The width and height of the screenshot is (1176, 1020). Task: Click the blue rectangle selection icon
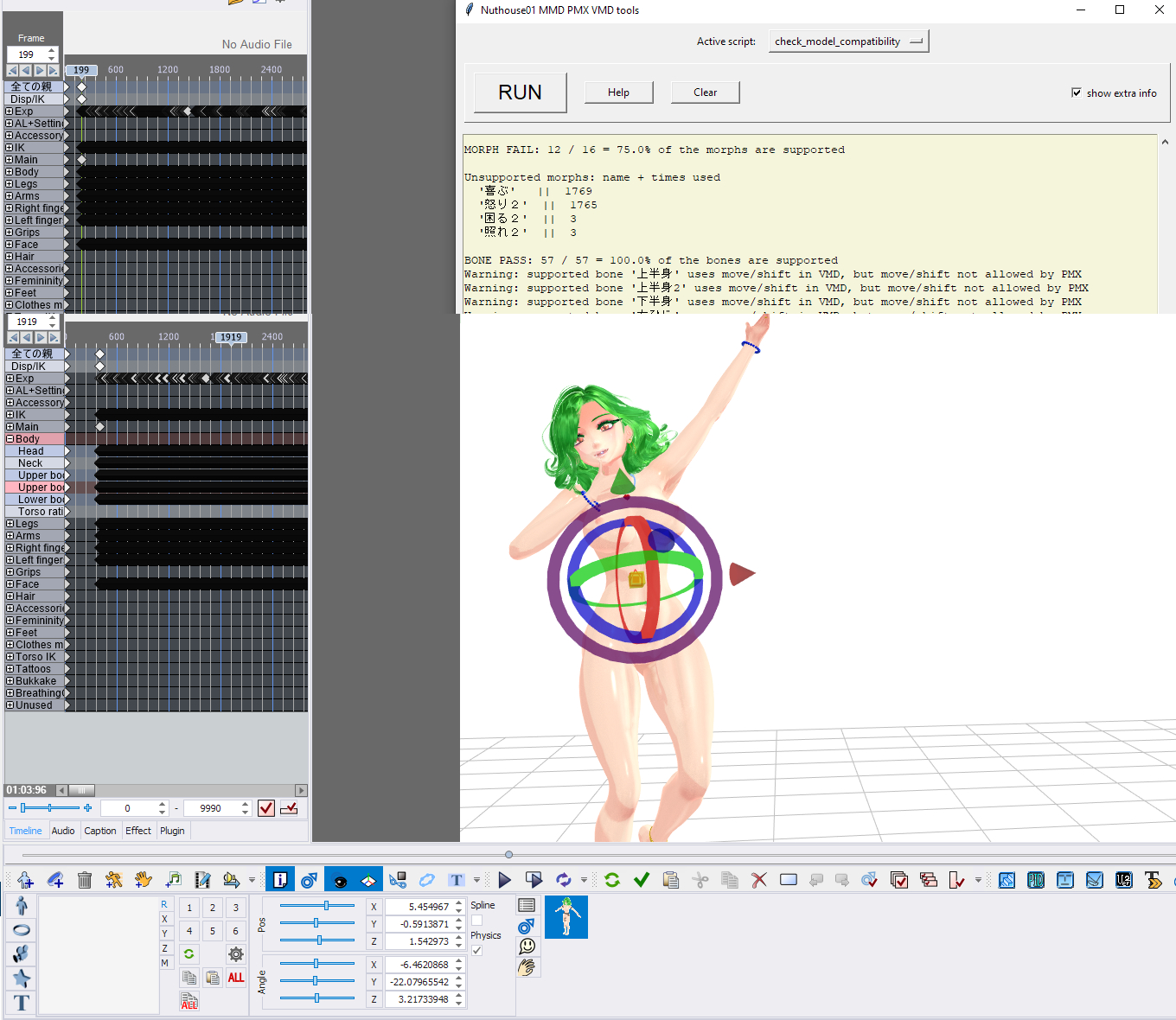click(789, 880)
